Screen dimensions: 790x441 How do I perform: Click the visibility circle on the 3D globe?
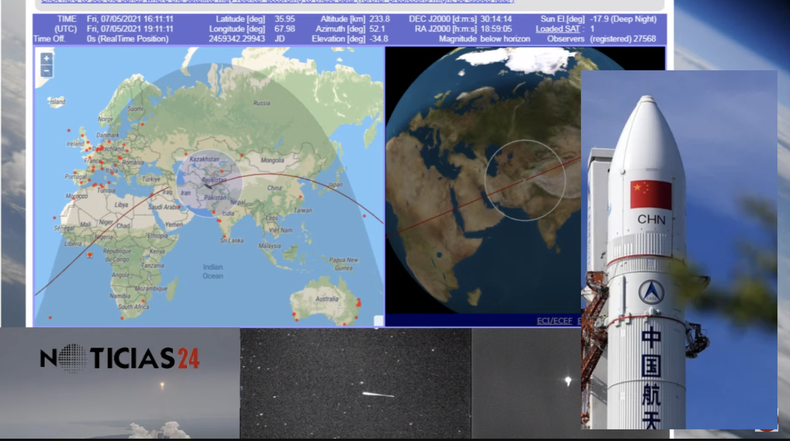pos(525,180)
